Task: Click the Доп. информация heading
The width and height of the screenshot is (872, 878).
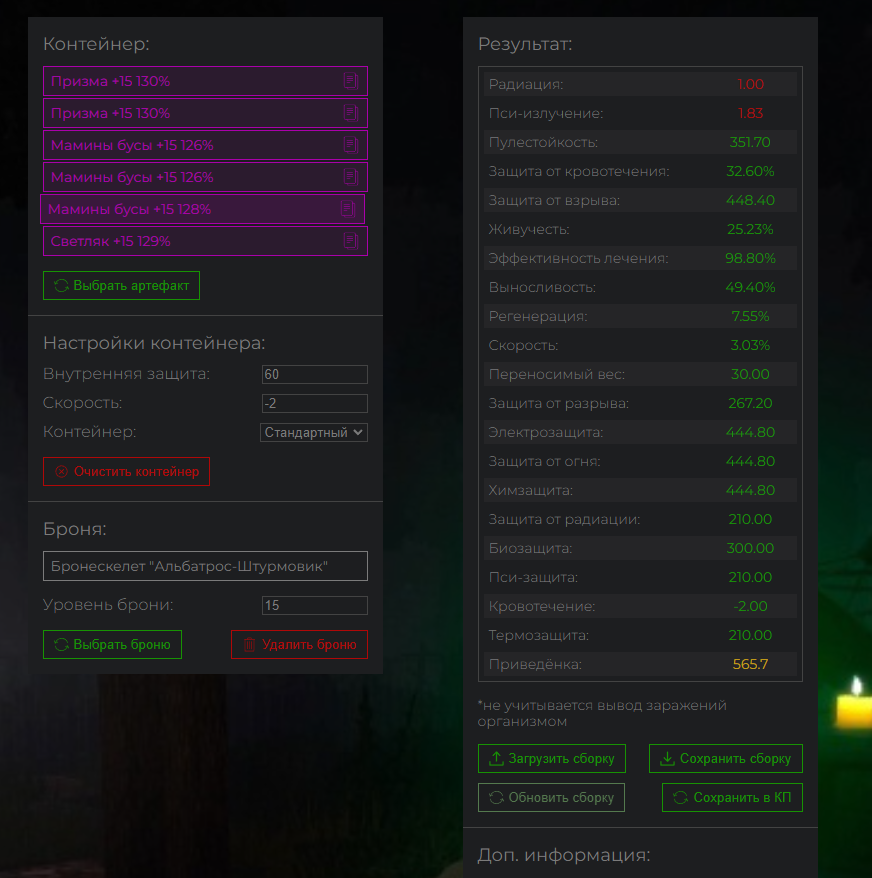Action: [x=564, y=854]
